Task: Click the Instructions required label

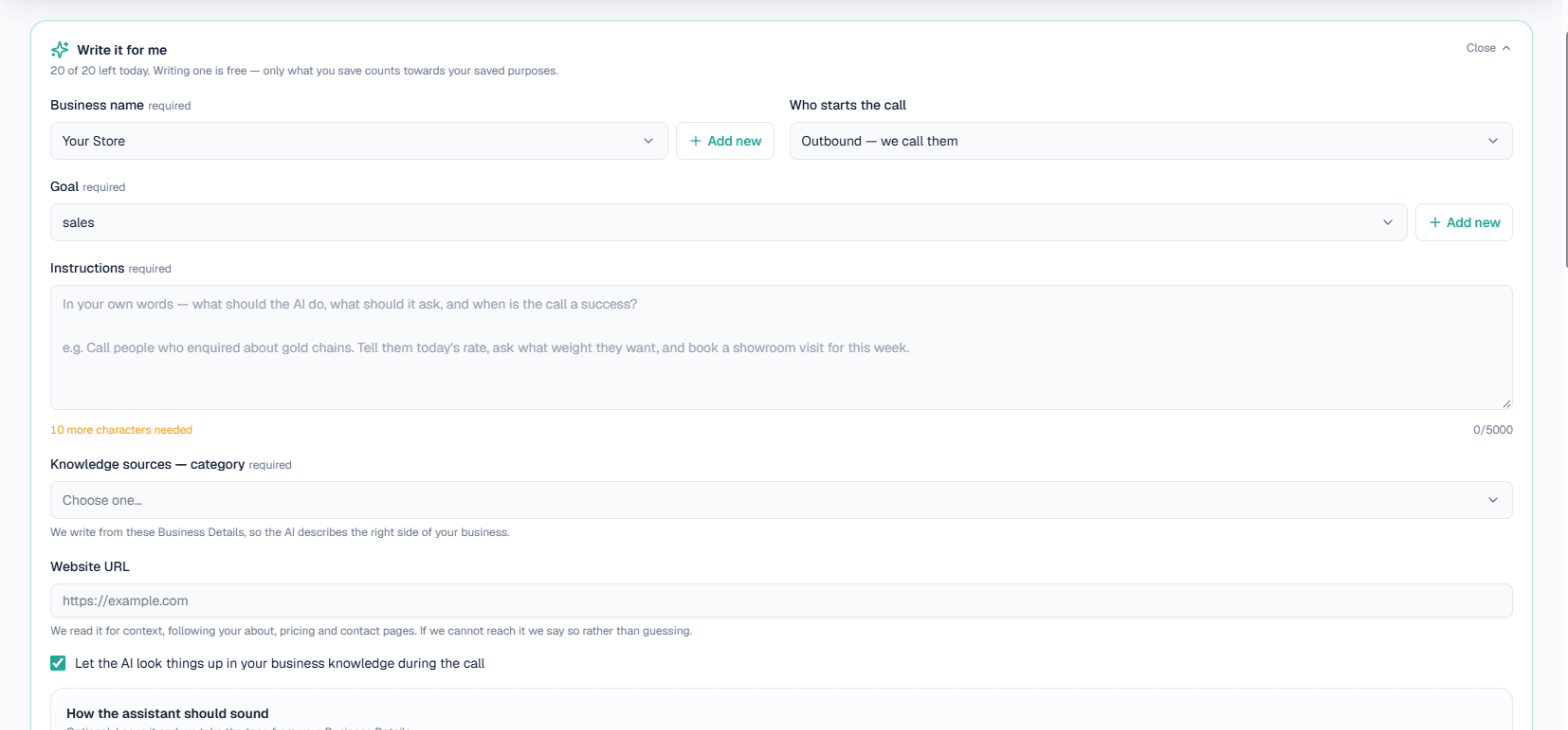Action: (x=111, y=268)
